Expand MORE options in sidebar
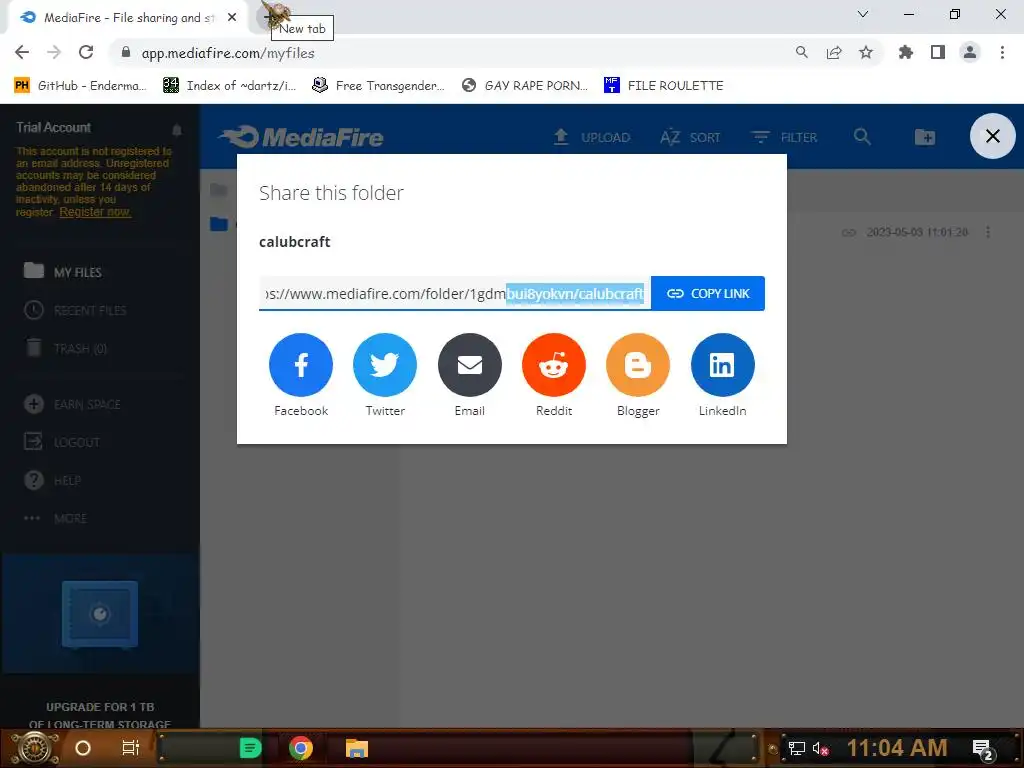Screen dimensions: 1024x768 coord(55,518)
